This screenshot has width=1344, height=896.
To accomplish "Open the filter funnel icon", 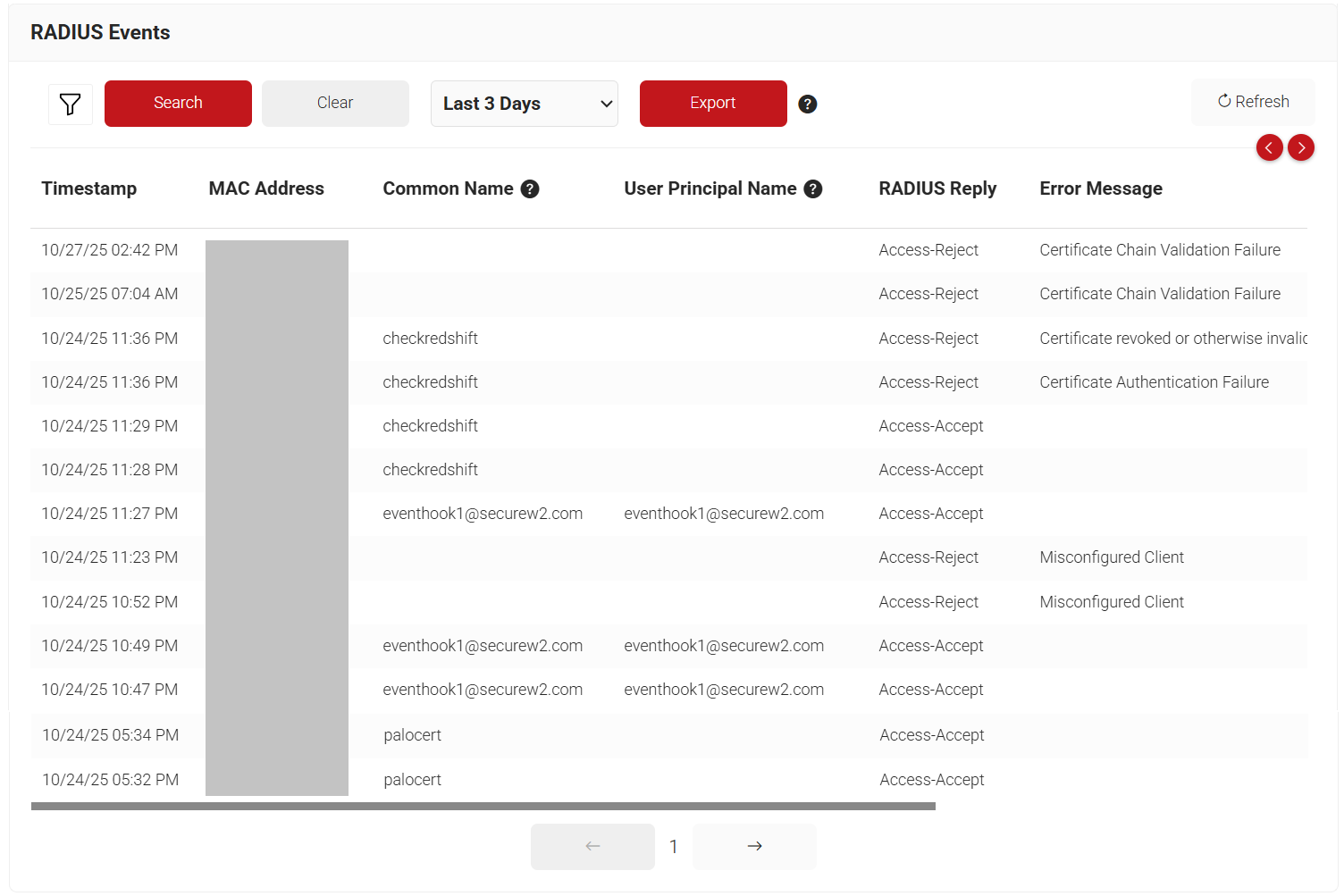I will point(70,104).
